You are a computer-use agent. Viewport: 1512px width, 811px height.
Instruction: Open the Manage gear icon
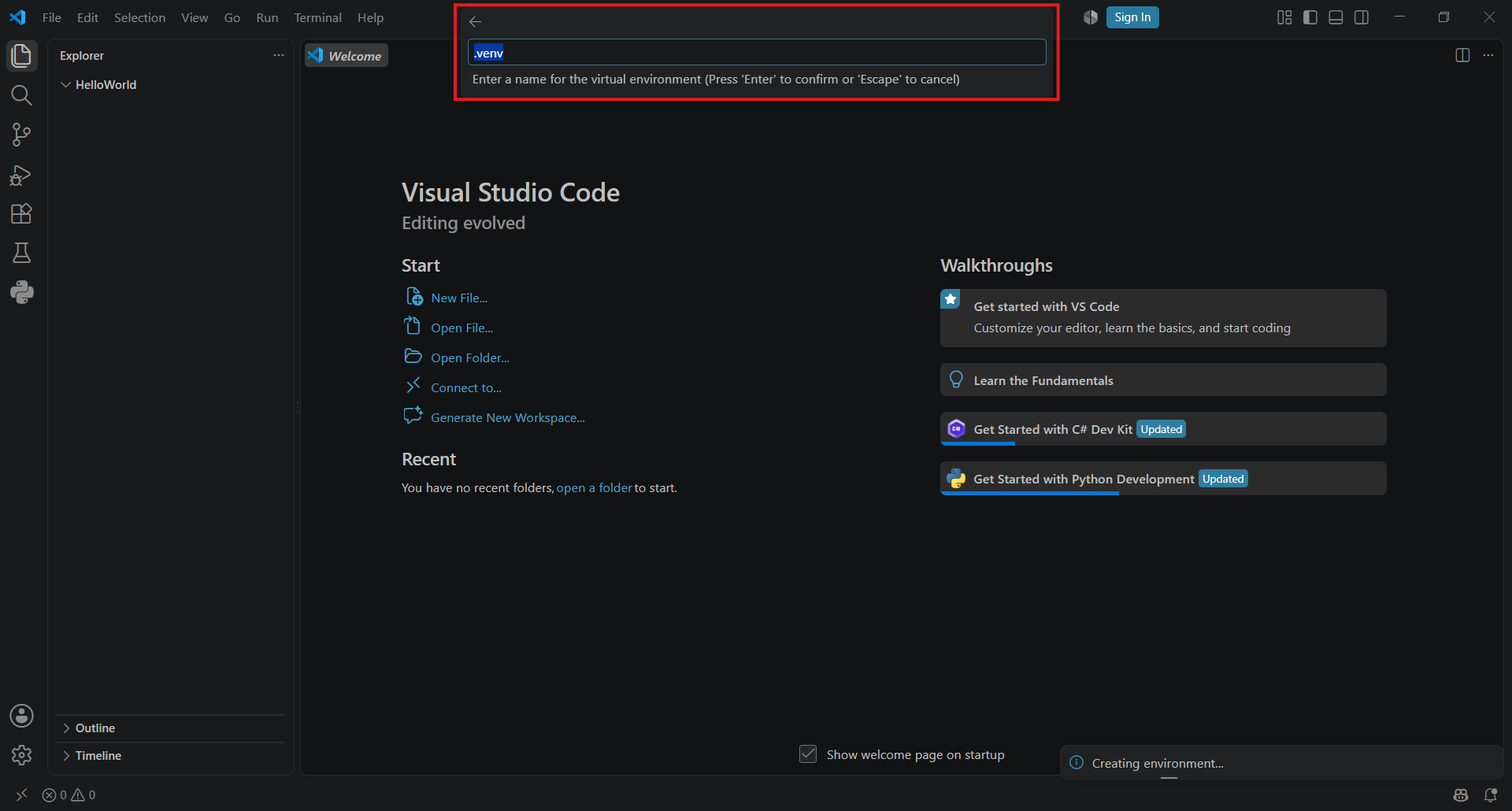click(x=22, y=755)
